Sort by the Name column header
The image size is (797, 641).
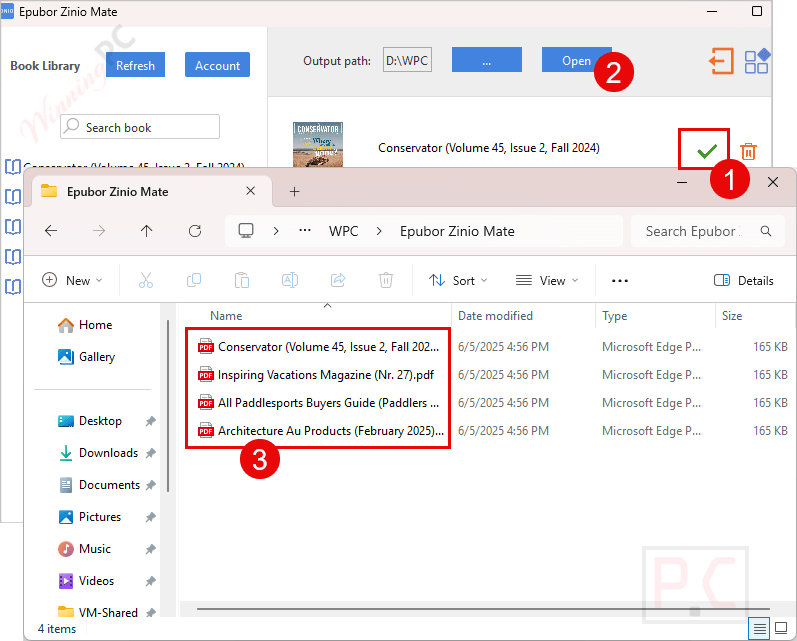226,316
